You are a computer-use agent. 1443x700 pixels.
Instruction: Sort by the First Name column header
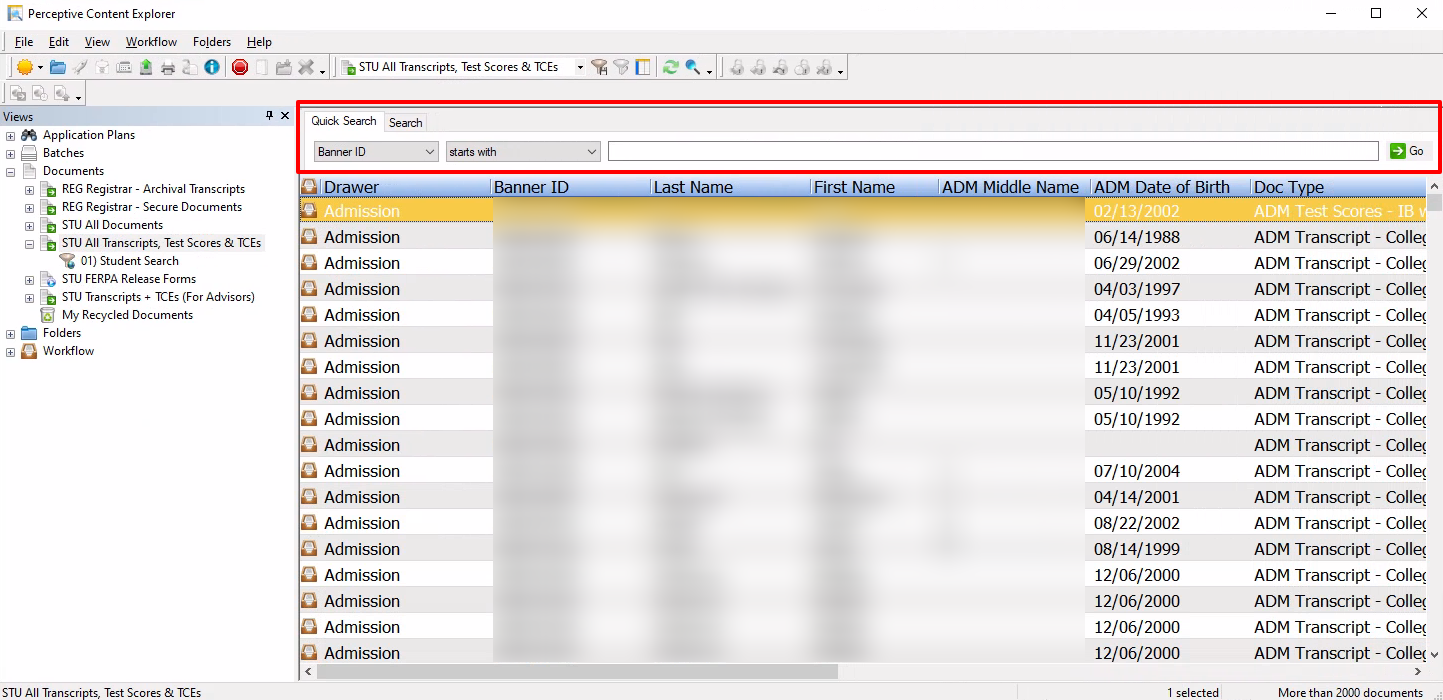point(874,187)
